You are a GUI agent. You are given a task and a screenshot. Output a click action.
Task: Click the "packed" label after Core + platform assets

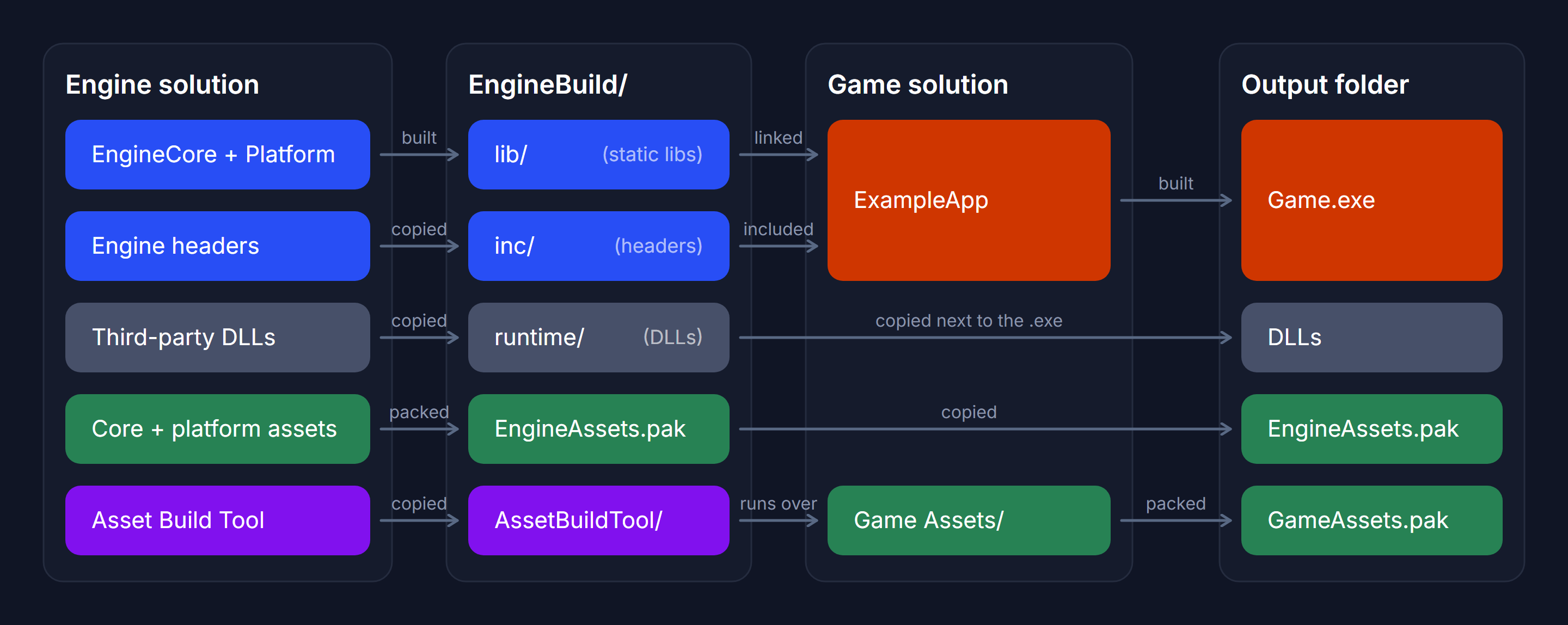click(x=419, y=412)
